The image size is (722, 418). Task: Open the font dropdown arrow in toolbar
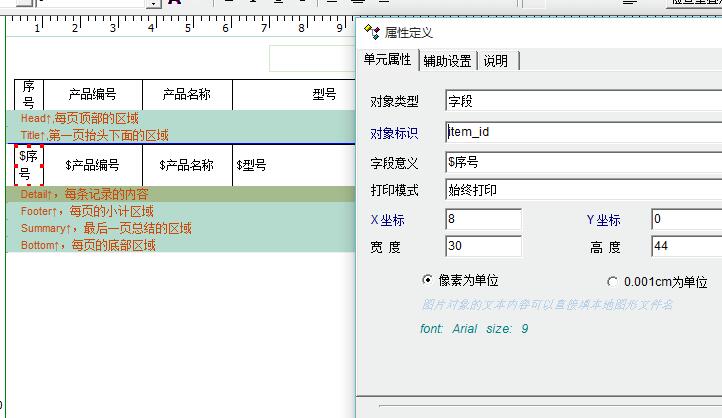pyautogui.click(x=153, y=3)
